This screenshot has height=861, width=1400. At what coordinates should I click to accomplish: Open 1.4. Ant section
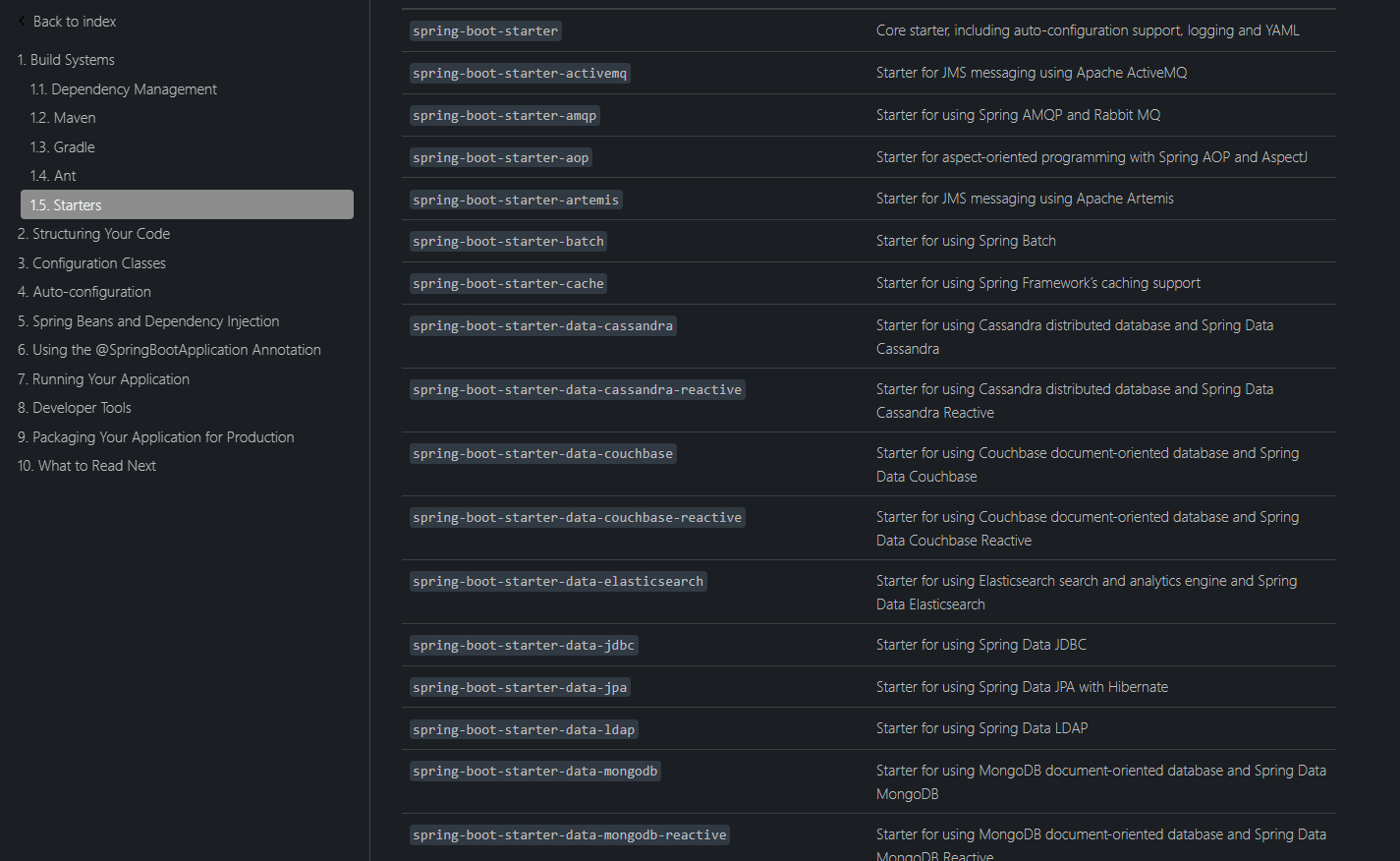53,176
